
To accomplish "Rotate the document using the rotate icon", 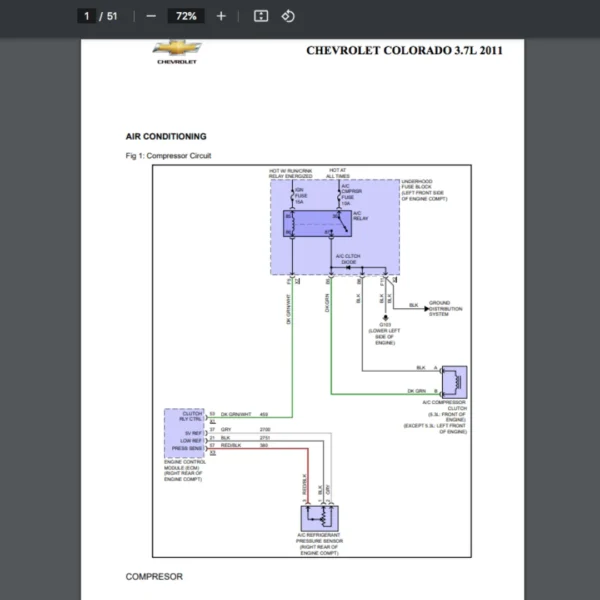I will [288, 16].
